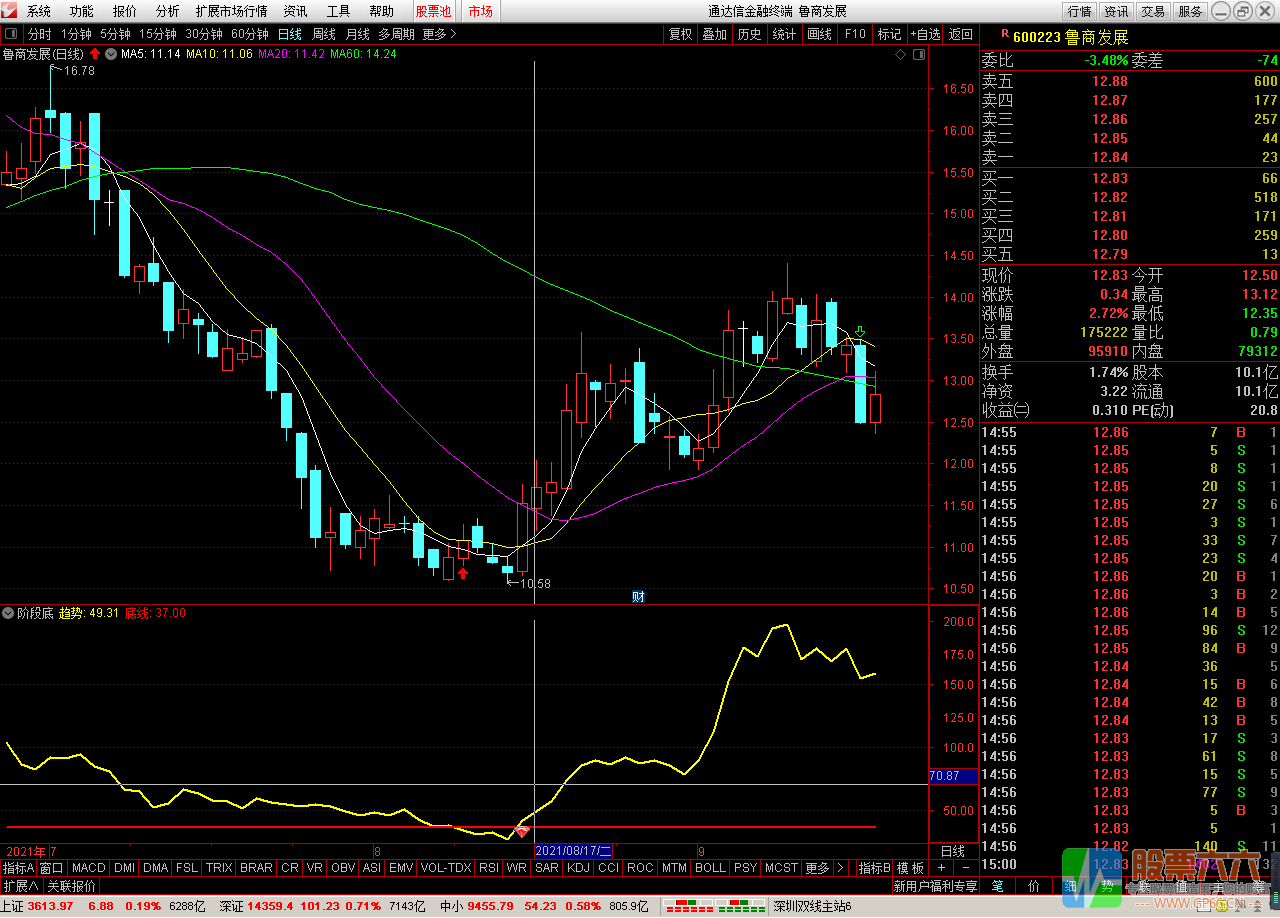Screen dimensions: 1280x918
Task: Click the diamond icon at chart top-right
Action: pos(902,54)
